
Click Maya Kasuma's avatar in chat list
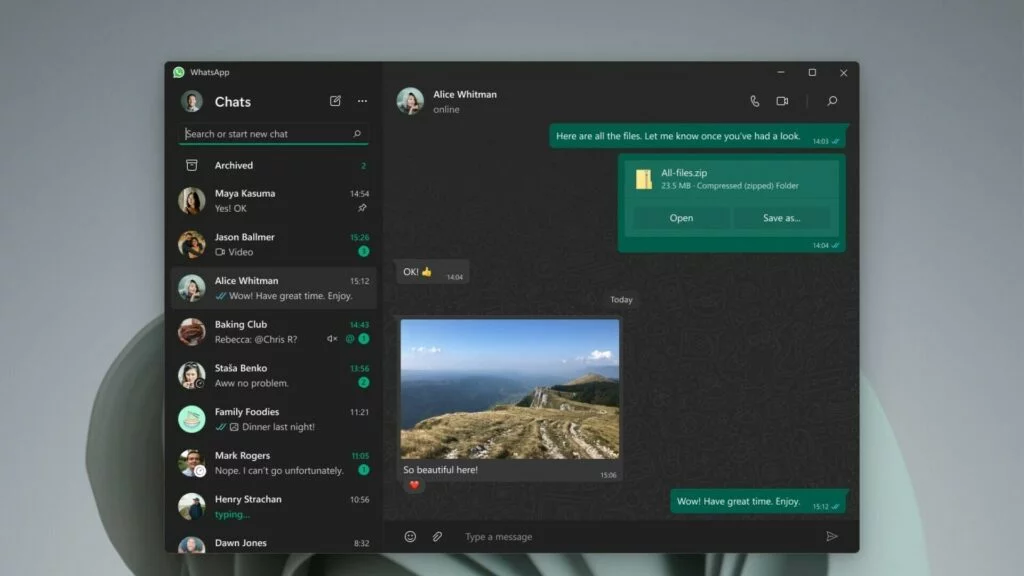click(x=192, y=200)
